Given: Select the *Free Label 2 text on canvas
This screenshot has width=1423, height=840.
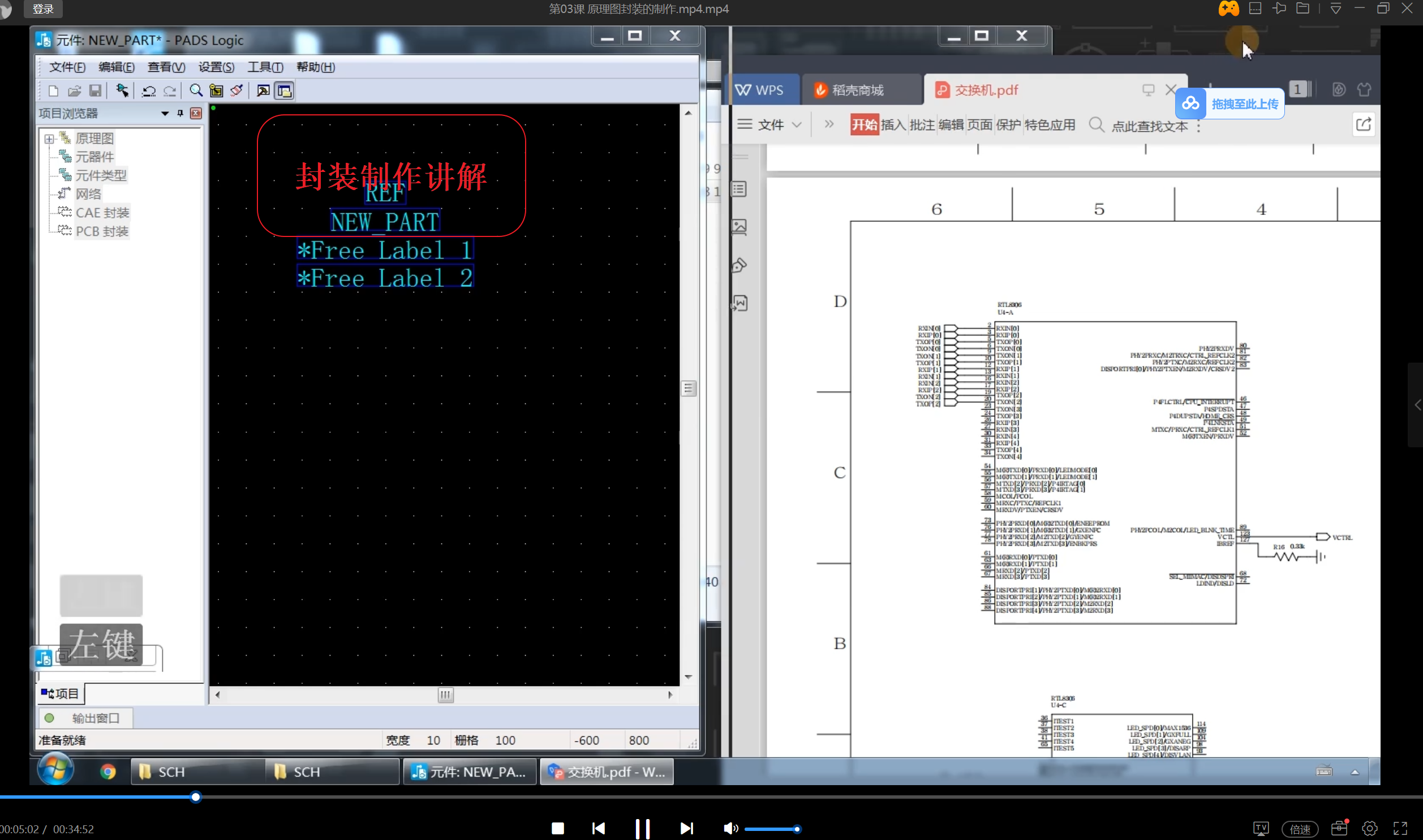Looking at the screenshot, I should pyautogui.click(x=385, y=278).
